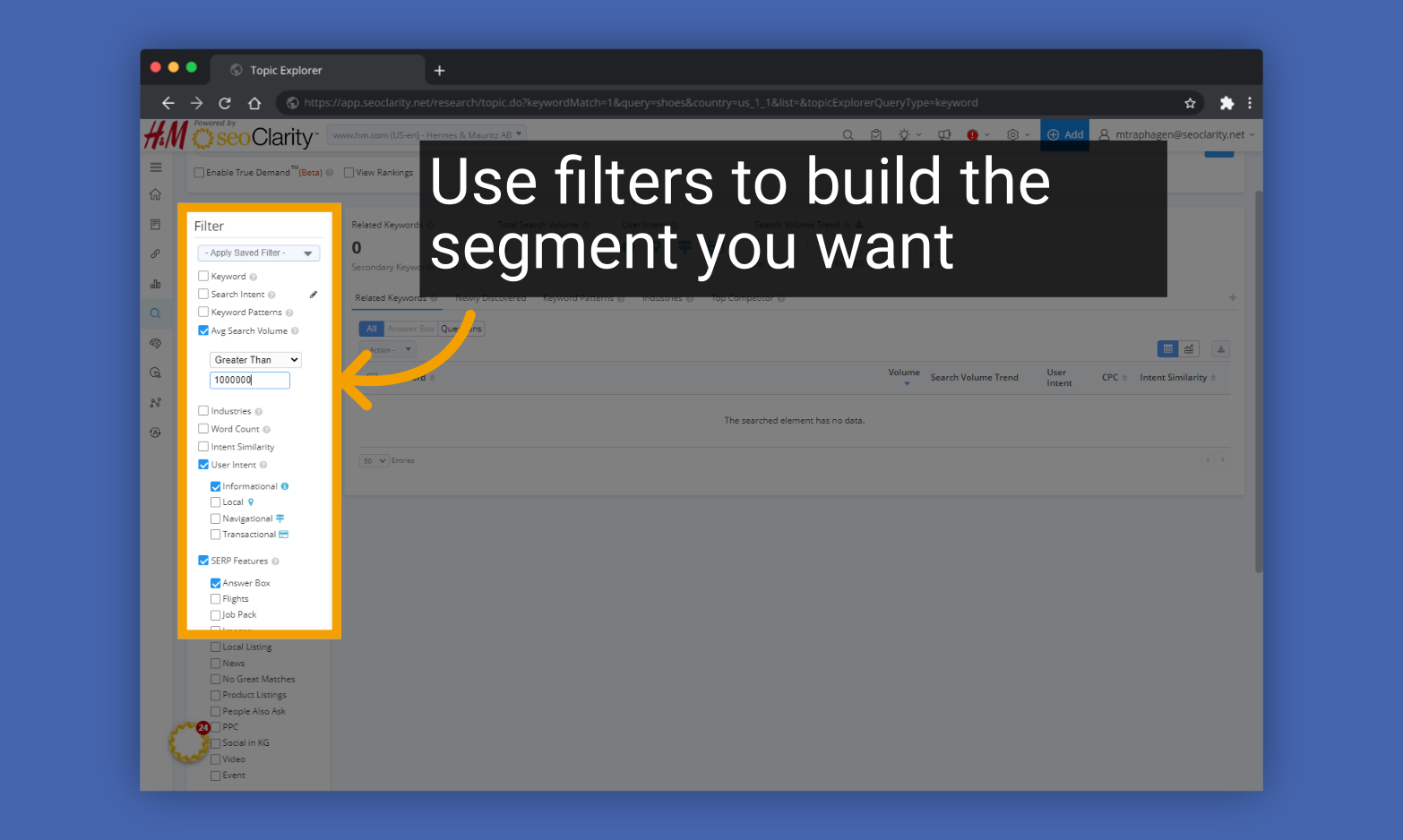1403x840 pixels.
Task: Click the search volume input showing 1000000
Action: click(249, 380)
